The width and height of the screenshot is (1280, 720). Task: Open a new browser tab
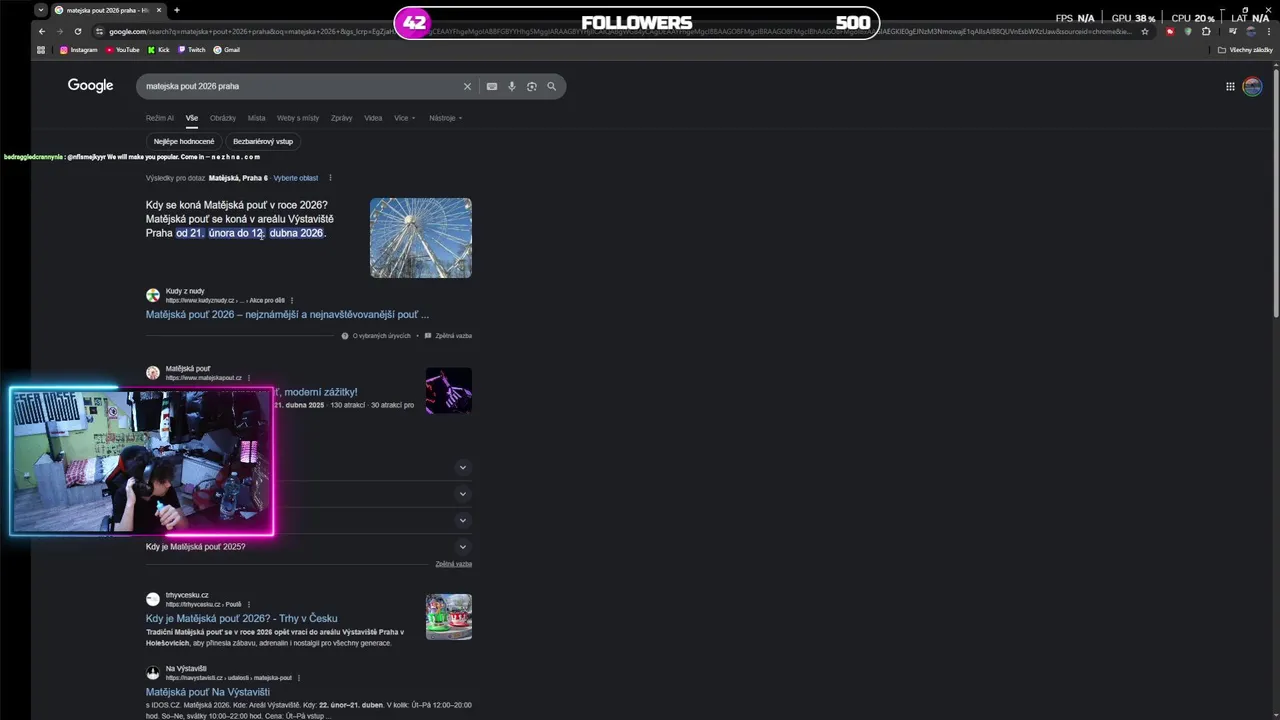177,10
